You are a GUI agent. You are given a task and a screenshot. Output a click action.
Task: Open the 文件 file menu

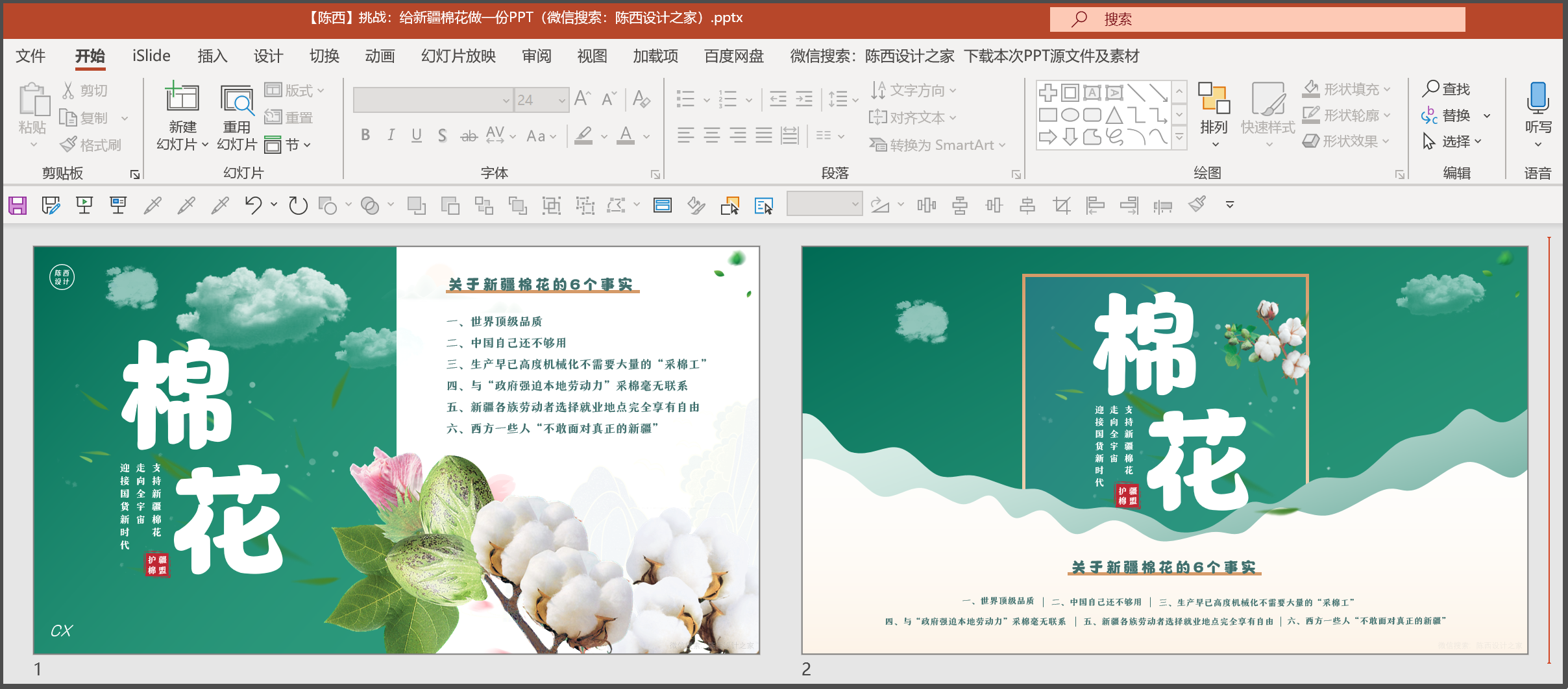(x=31, y=56)
